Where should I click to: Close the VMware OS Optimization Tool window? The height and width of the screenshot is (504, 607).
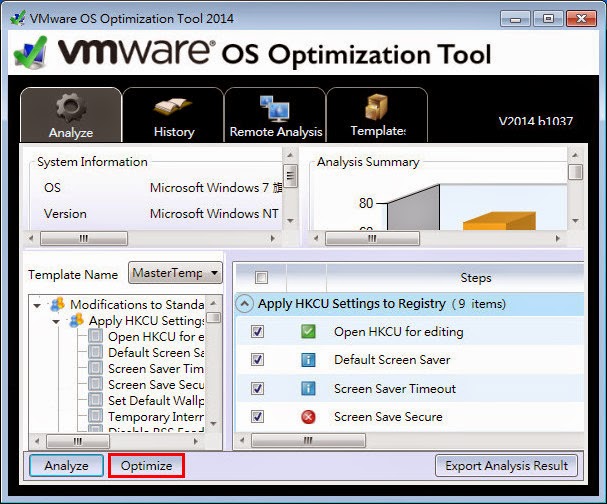[581, 18]
